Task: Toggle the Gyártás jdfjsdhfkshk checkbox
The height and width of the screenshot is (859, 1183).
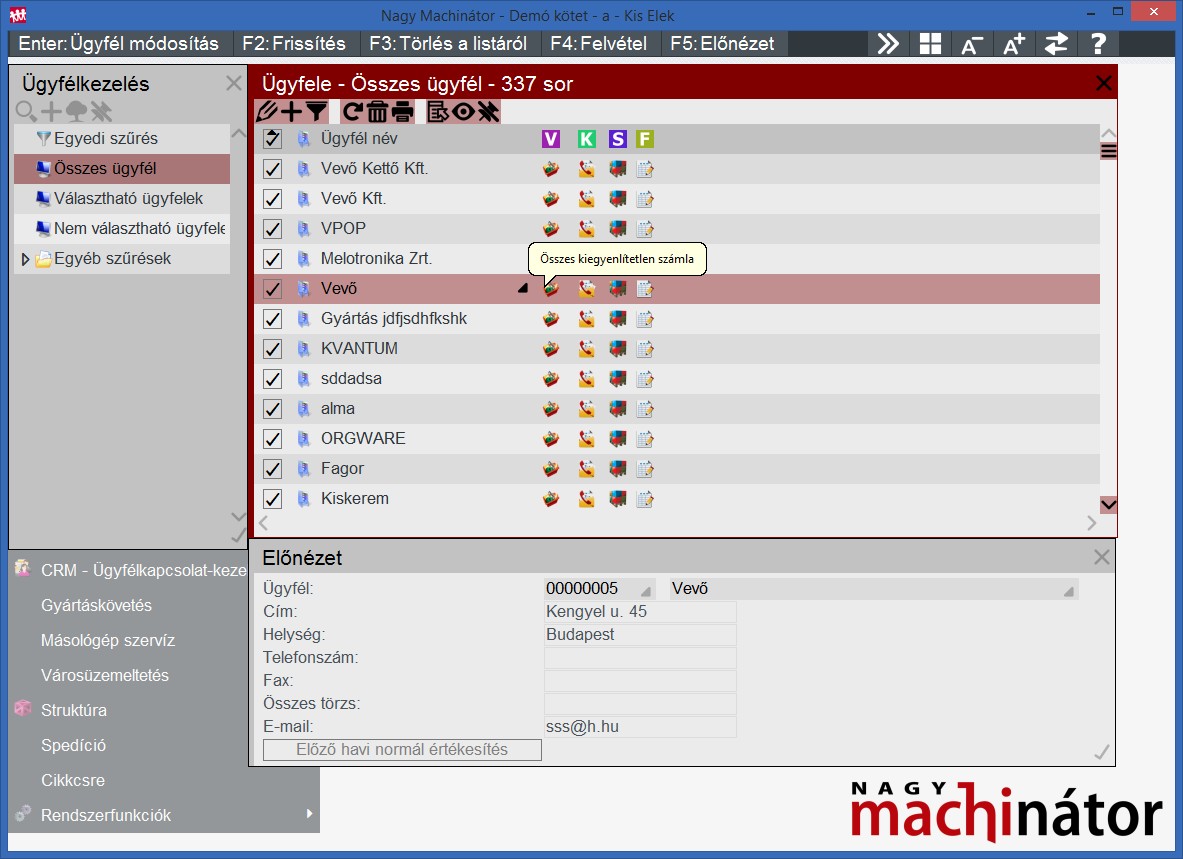Action: (272, 319)
